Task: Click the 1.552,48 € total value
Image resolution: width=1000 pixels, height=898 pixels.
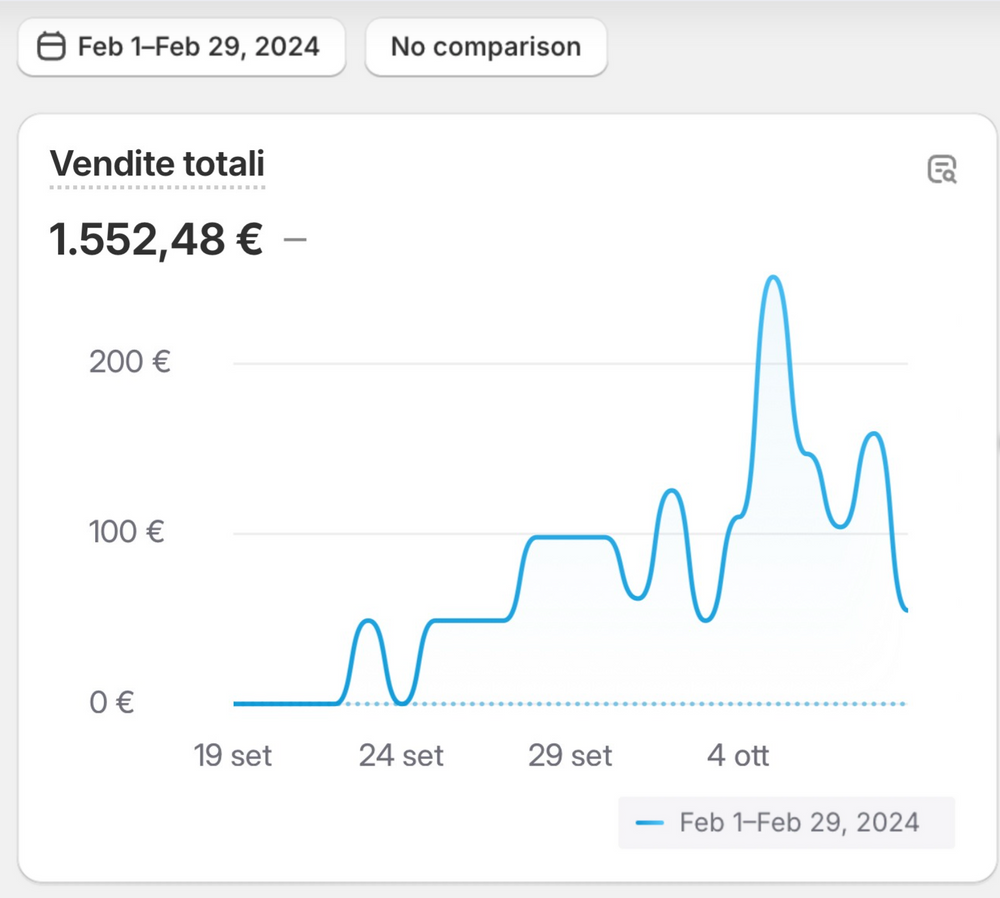Action: [156, 239]
